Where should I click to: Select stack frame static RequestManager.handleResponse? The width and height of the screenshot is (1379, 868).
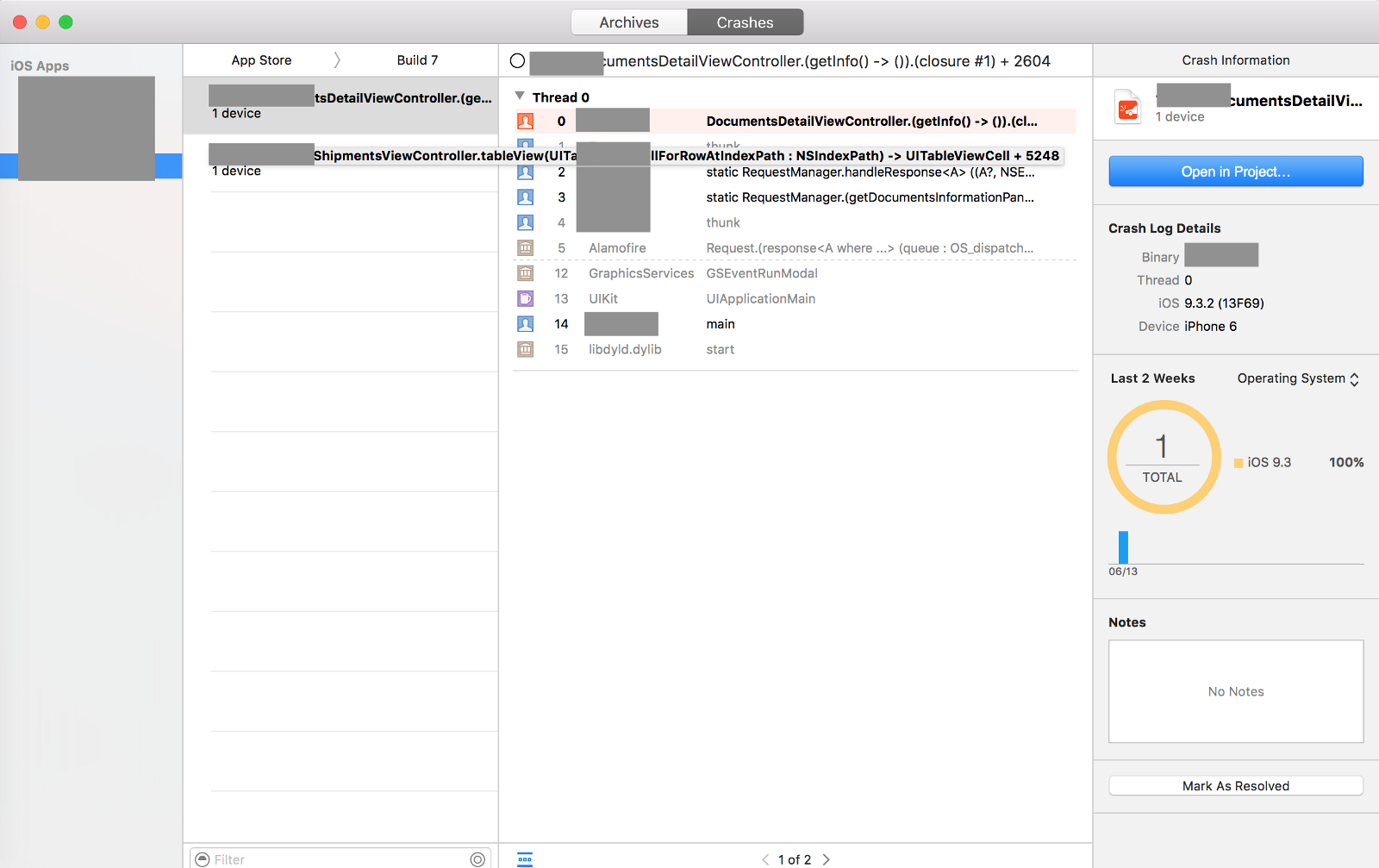[x=870, y=172]
